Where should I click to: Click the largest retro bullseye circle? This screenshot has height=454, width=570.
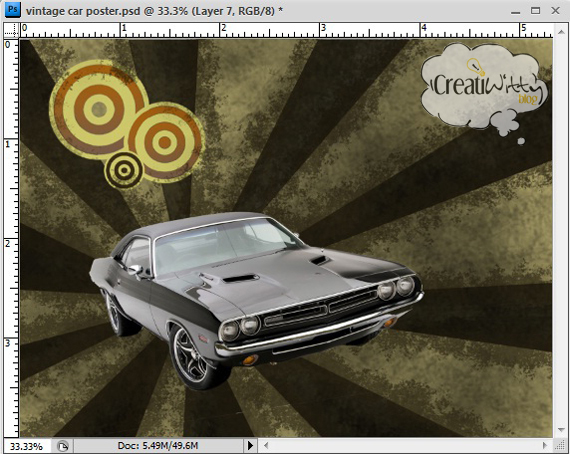click(98, 109)
